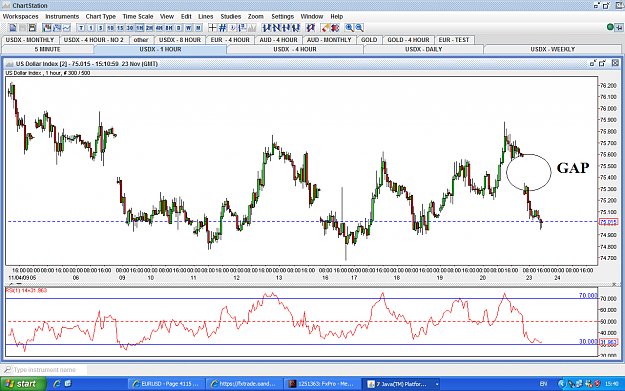Image resolution: width=625 pixels, height=391 pixels.
Task: Click the red X delete-all icon
Action: pyautogui.click(x=335, y=28)
